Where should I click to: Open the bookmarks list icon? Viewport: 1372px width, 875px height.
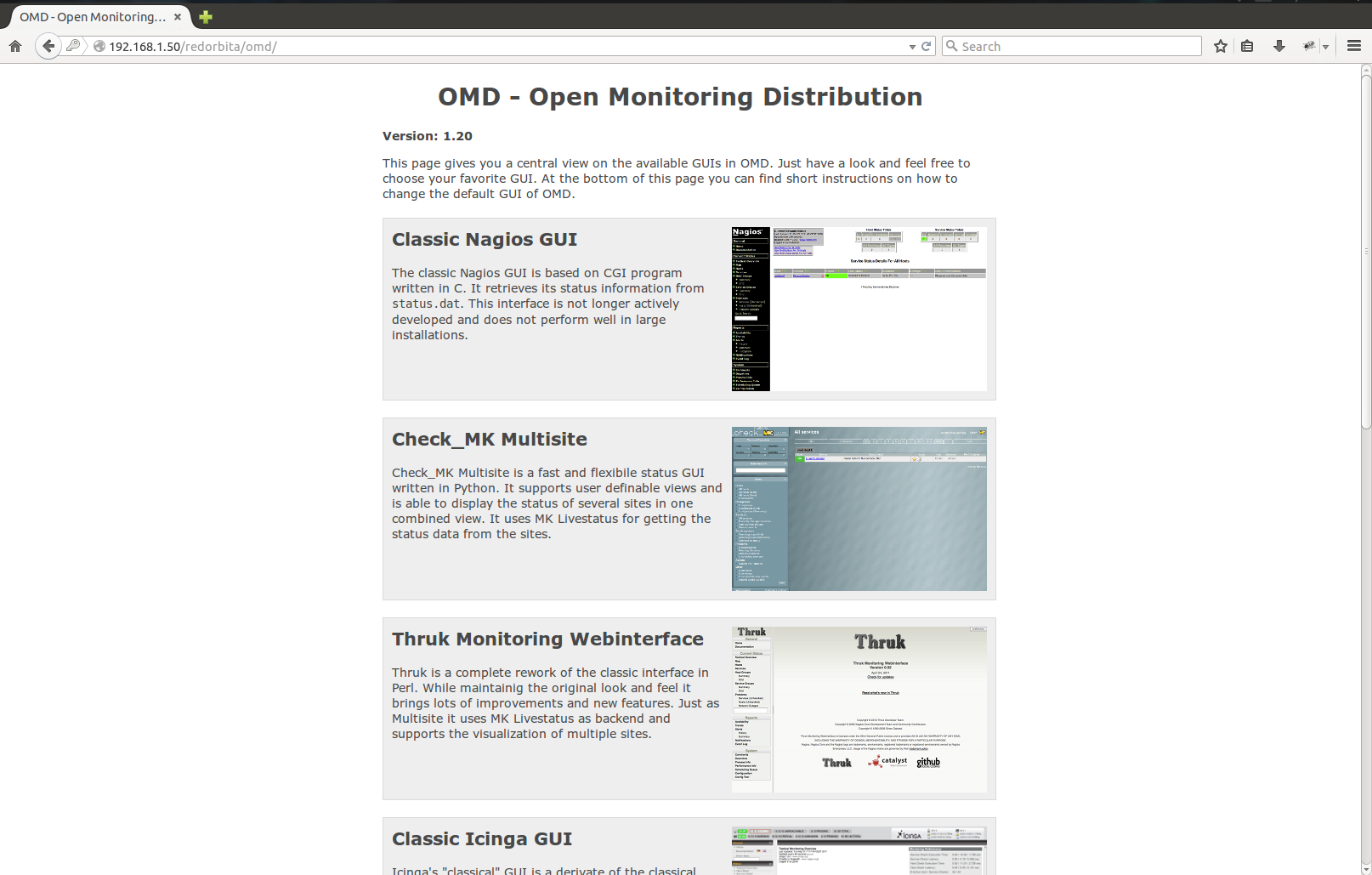click(1247, 46)
